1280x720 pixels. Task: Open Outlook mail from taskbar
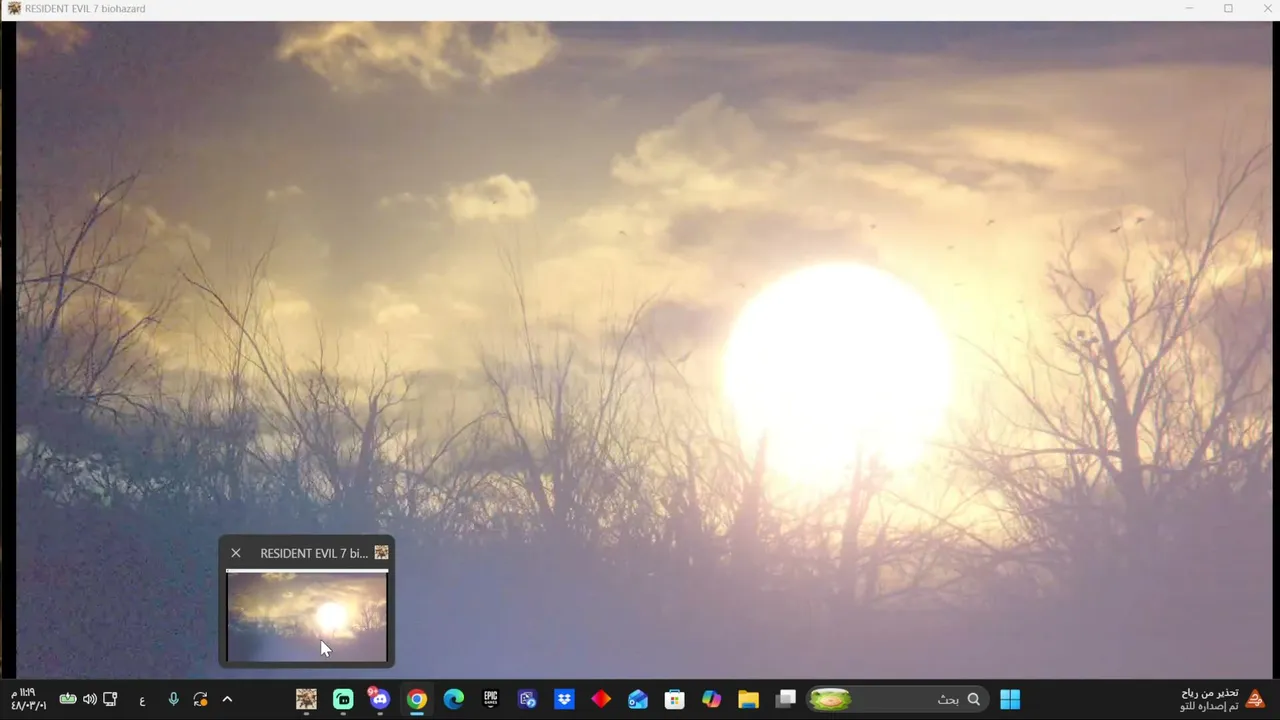638,699
